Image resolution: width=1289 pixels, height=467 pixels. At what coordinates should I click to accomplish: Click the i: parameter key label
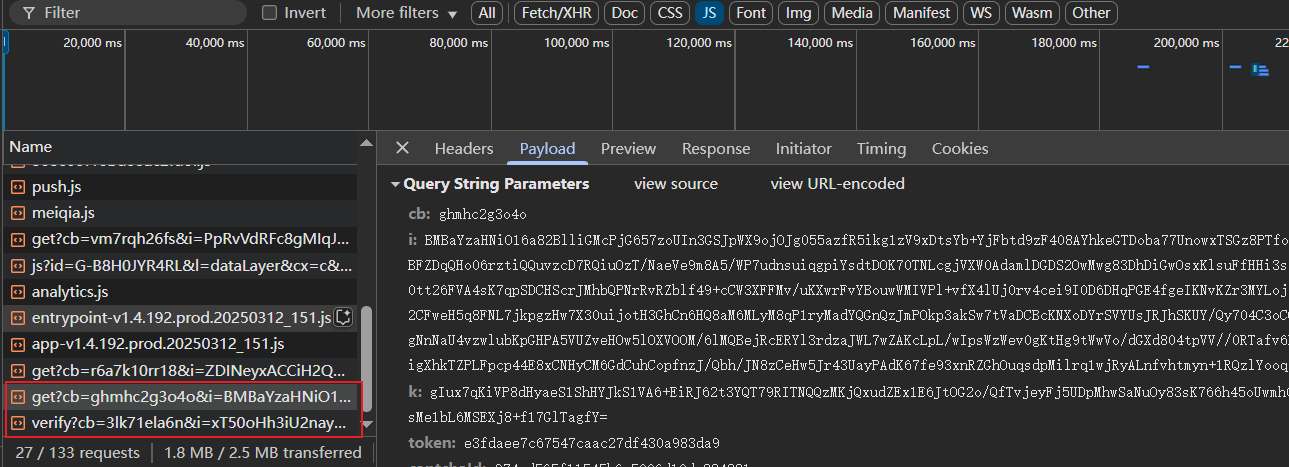click(412, 240)
